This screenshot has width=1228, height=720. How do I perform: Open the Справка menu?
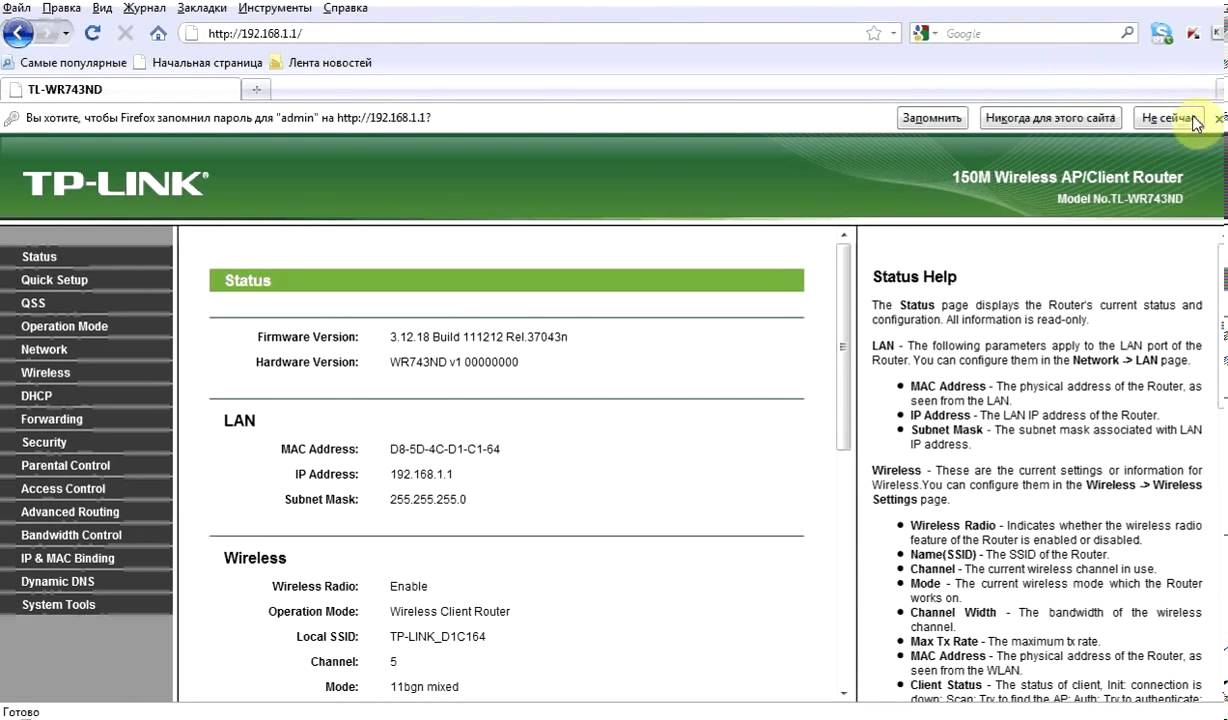pos(345,8)
